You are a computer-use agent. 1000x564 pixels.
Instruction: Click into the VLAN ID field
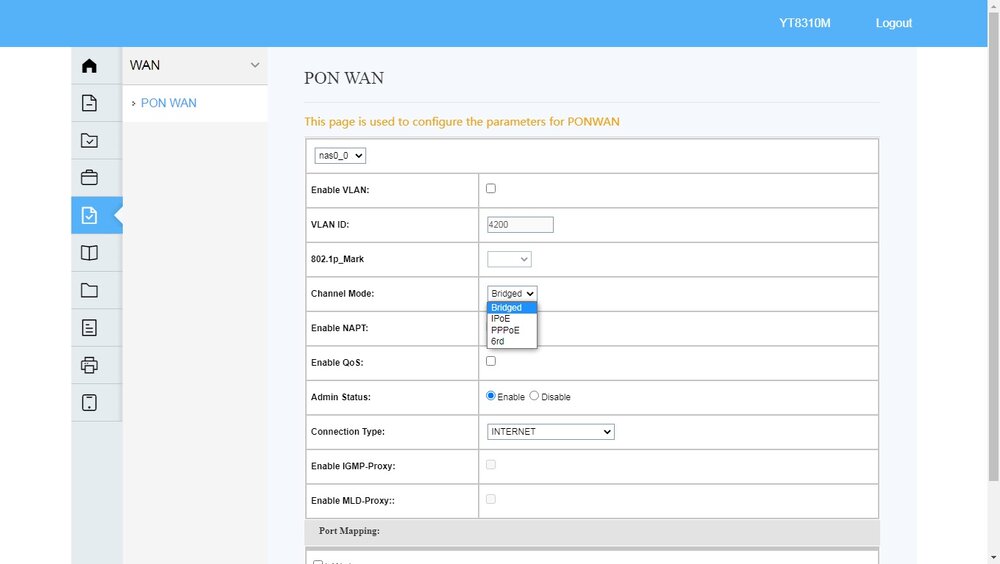coord(520,225)
